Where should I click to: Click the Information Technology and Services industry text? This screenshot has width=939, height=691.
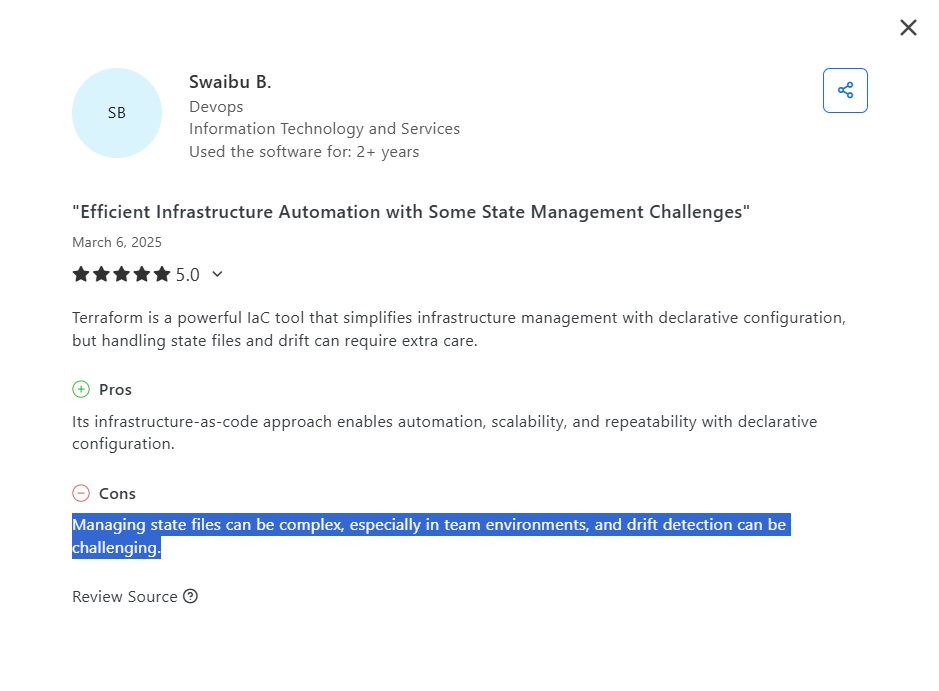point(324,129)
